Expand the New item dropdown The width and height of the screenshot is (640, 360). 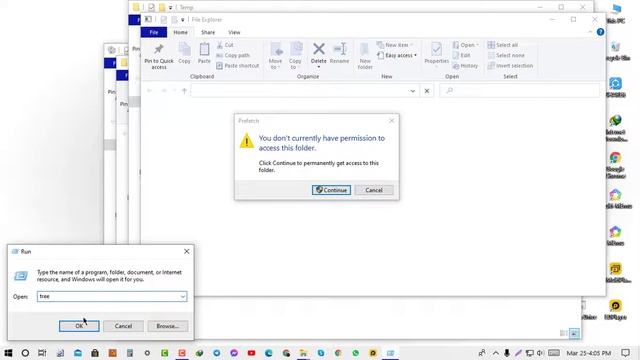tap(395, 45)
